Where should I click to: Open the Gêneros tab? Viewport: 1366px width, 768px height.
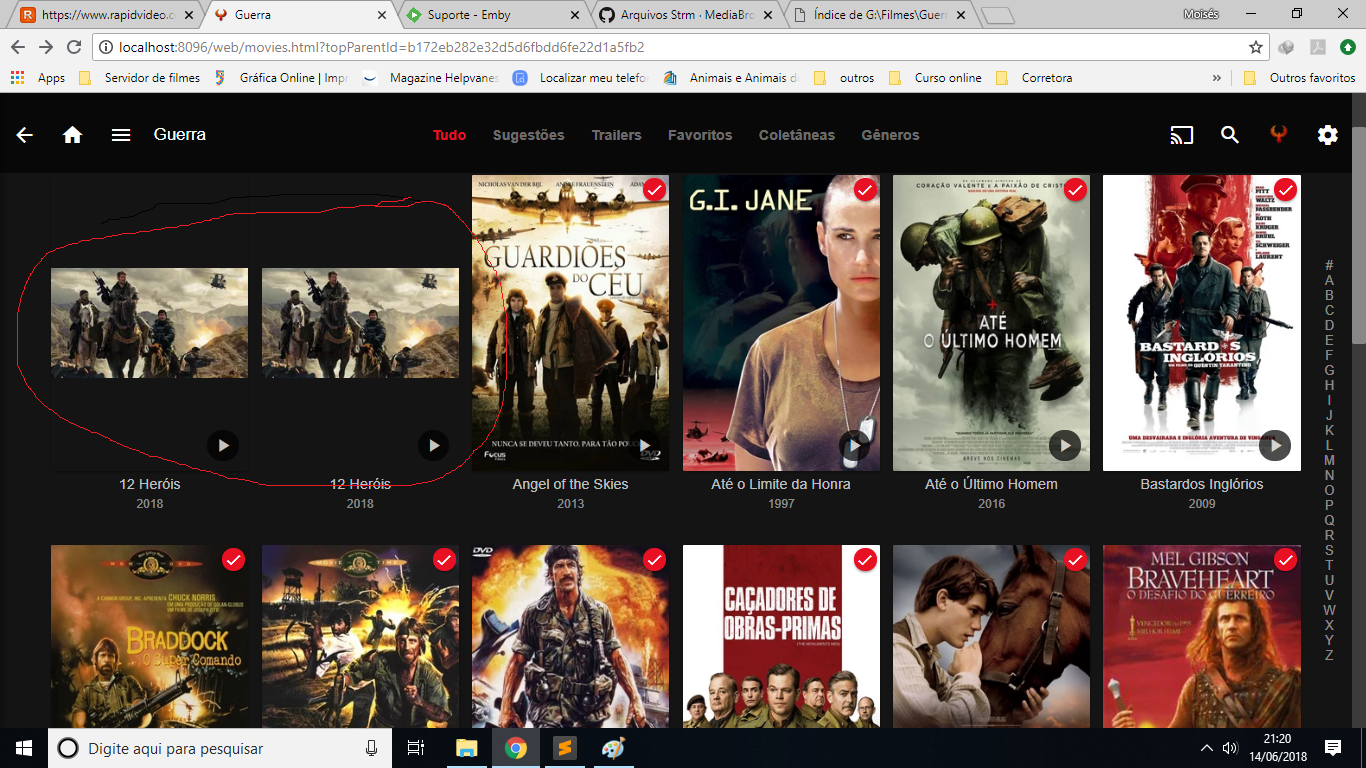point(890,135)
